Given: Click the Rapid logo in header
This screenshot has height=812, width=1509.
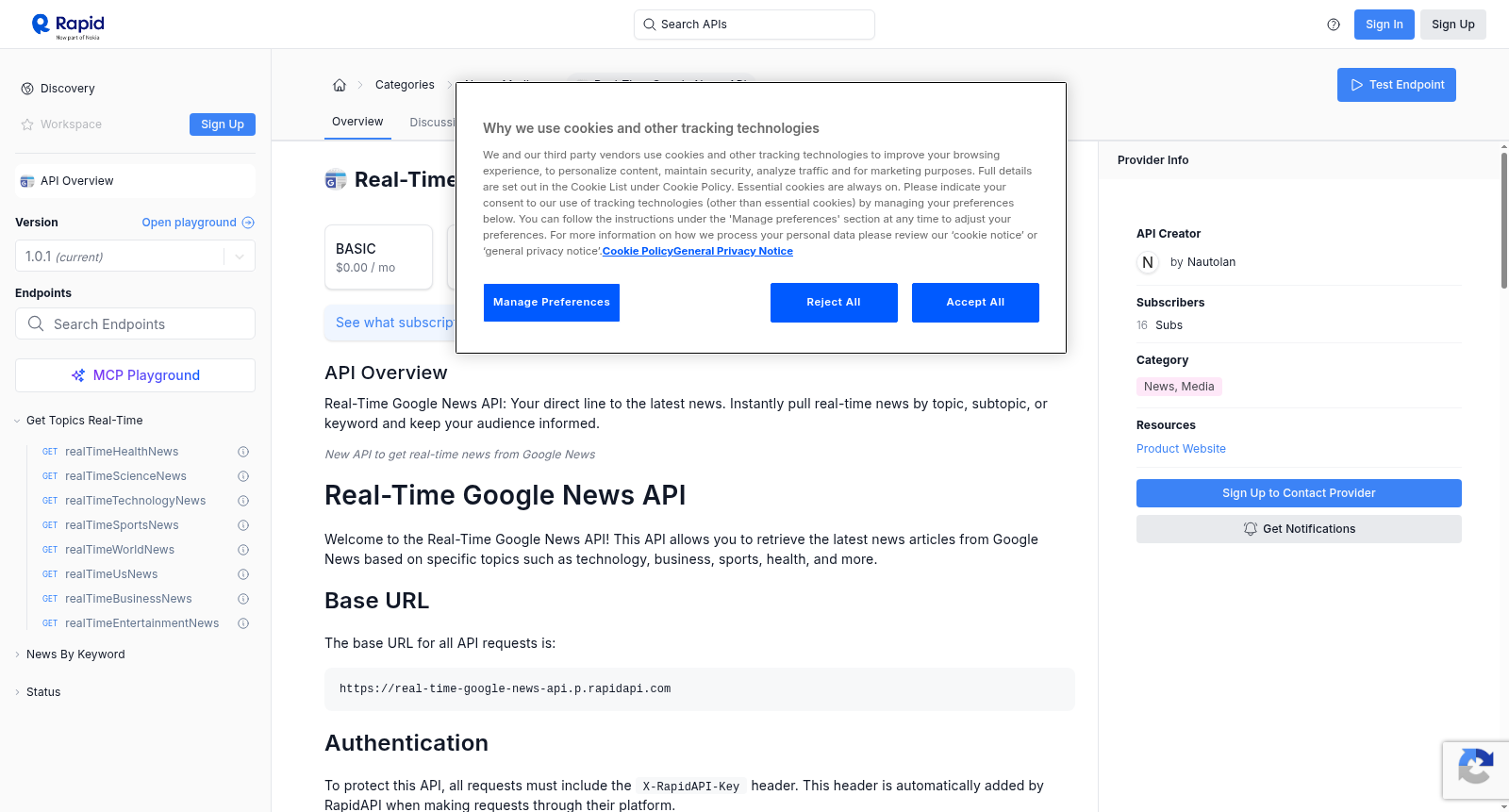Looking at the screenshot, I should [68, 25].
